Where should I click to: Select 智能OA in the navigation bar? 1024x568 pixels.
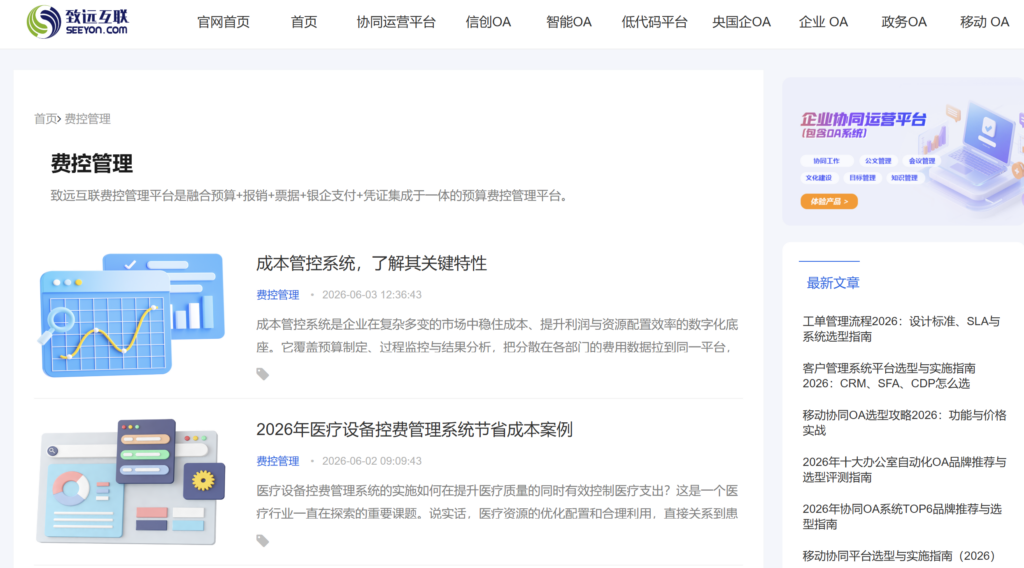point(569,22)
